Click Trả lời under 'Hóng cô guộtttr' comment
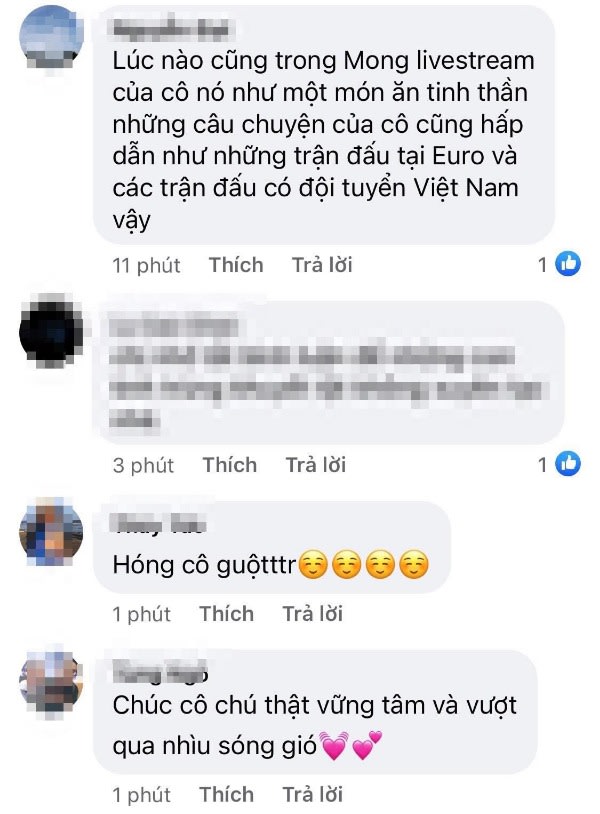Screen dimensions: 600x814 pyautogui.click(x=312, y=614)
